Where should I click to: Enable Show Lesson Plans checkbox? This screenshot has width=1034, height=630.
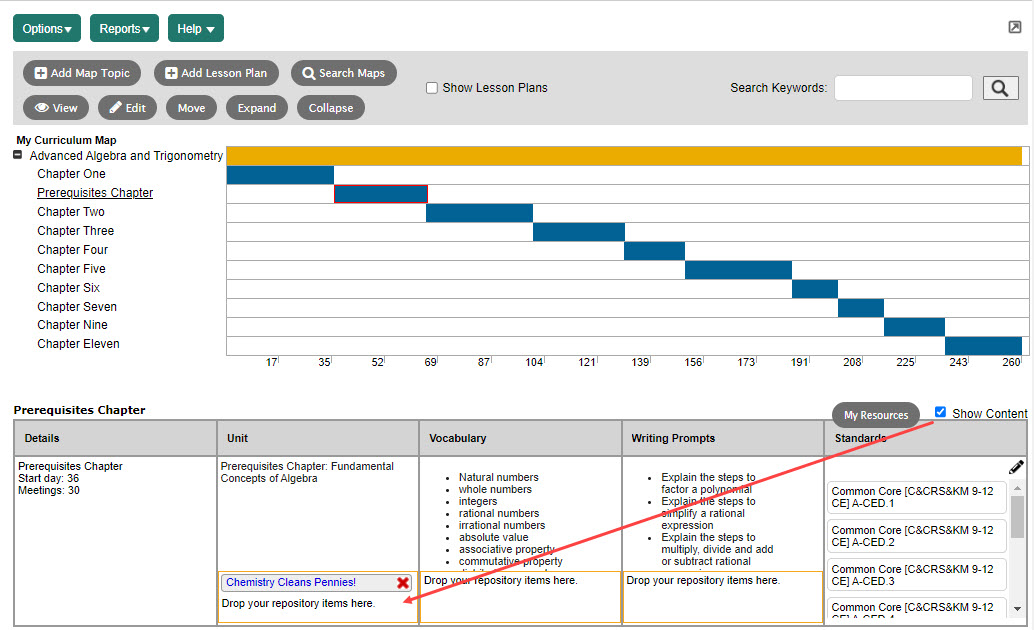coord(432,88)
